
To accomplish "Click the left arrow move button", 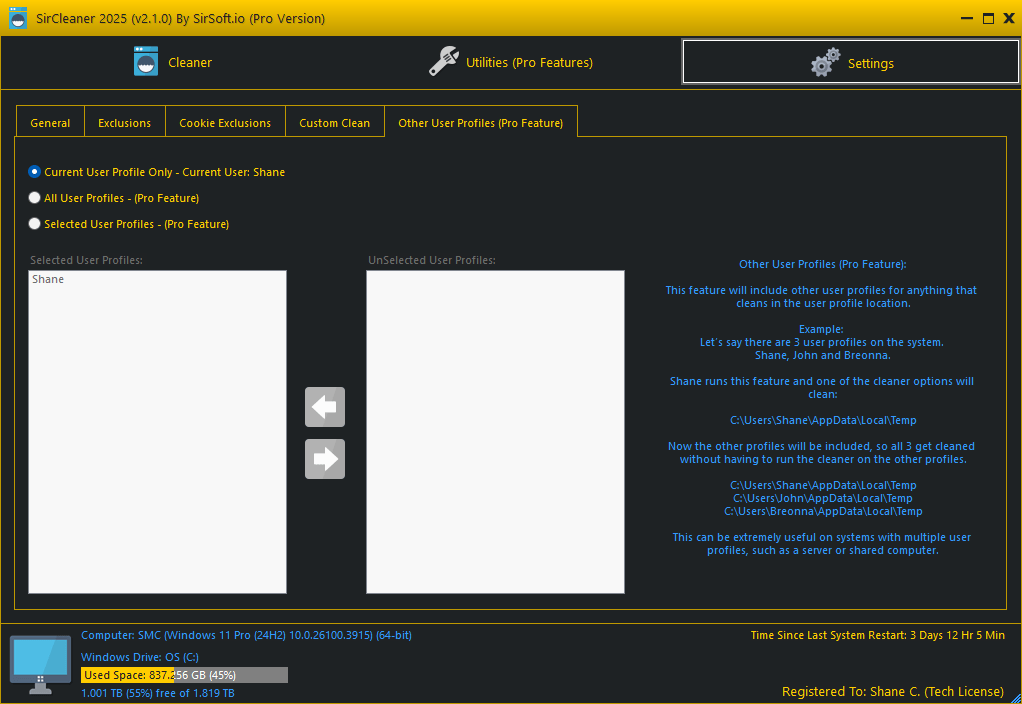I will tap(325, 407).
